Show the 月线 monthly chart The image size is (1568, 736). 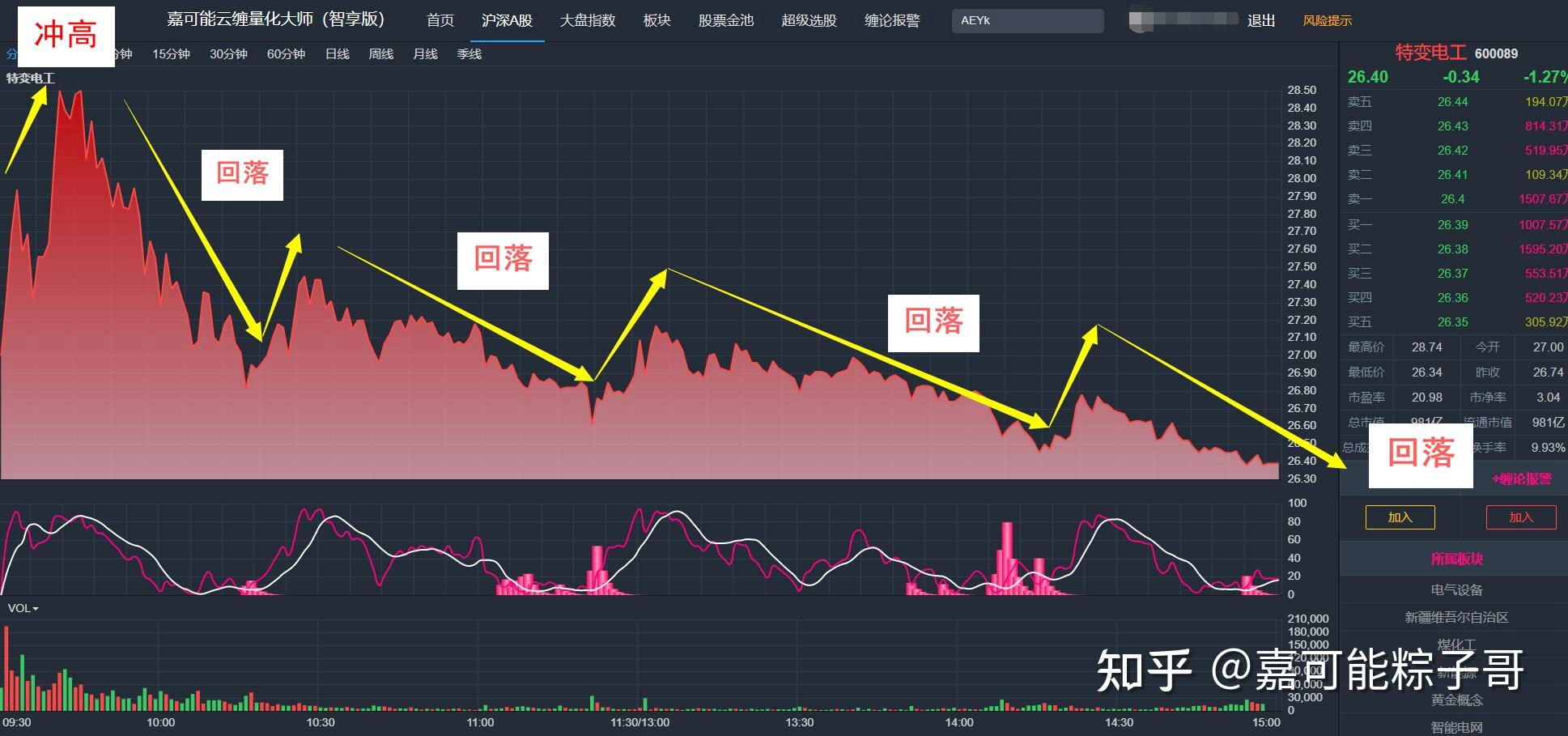click(x=425, y=53)
